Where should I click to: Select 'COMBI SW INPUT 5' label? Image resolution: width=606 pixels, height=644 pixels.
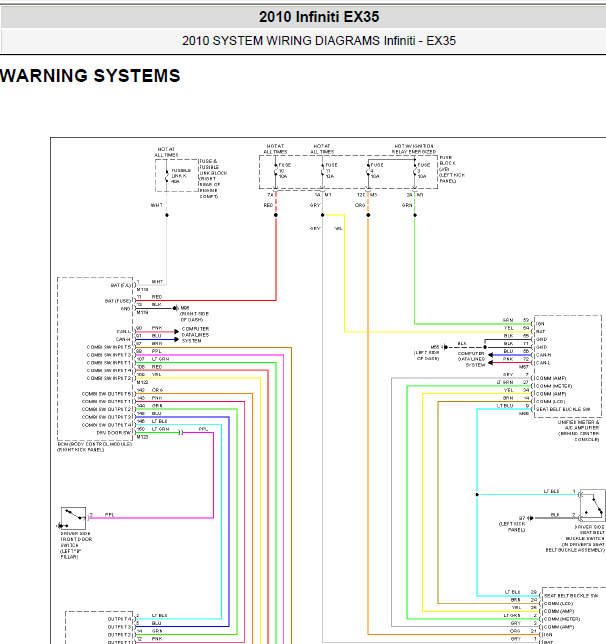[109, 347]
